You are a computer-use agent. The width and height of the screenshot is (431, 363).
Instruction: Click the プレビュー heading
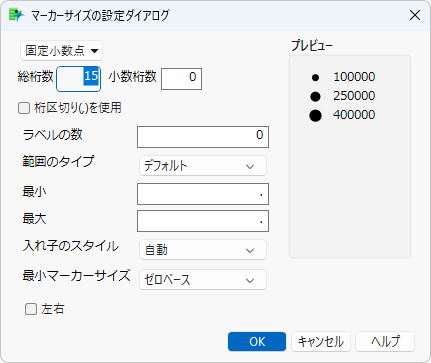tap(312, 46)
